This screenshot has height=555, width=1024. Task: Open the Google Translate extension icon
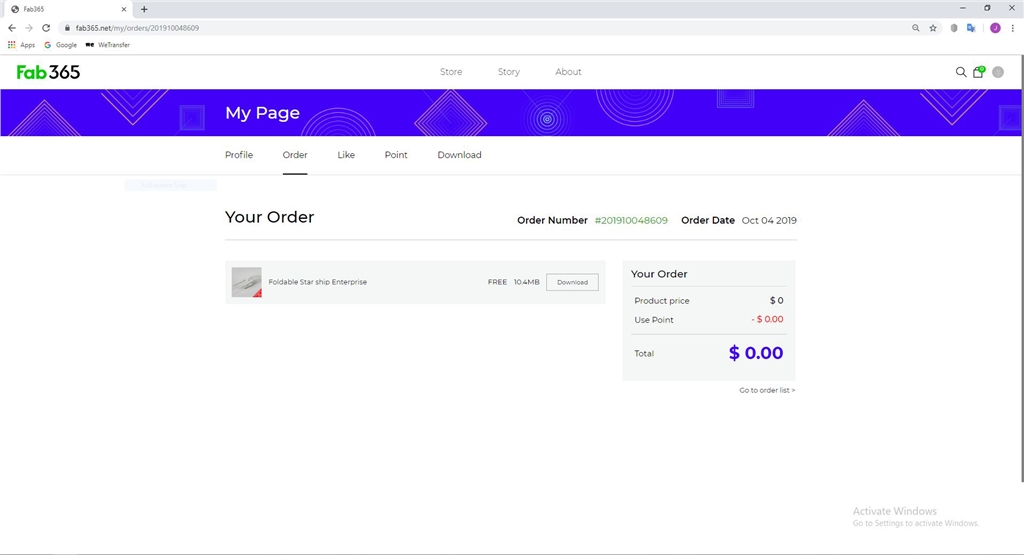970,28
